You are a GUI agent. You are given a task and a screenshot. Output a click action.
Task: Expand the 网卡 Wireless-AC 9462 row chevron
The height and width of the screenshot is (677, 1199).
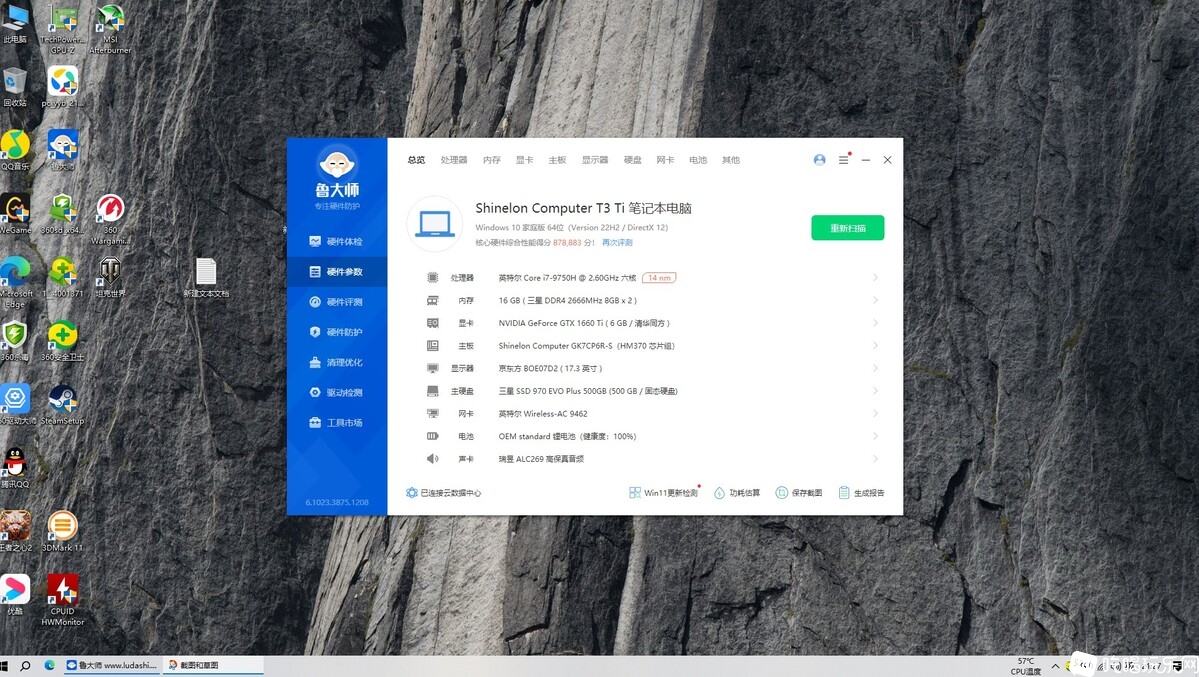(875, 414)
